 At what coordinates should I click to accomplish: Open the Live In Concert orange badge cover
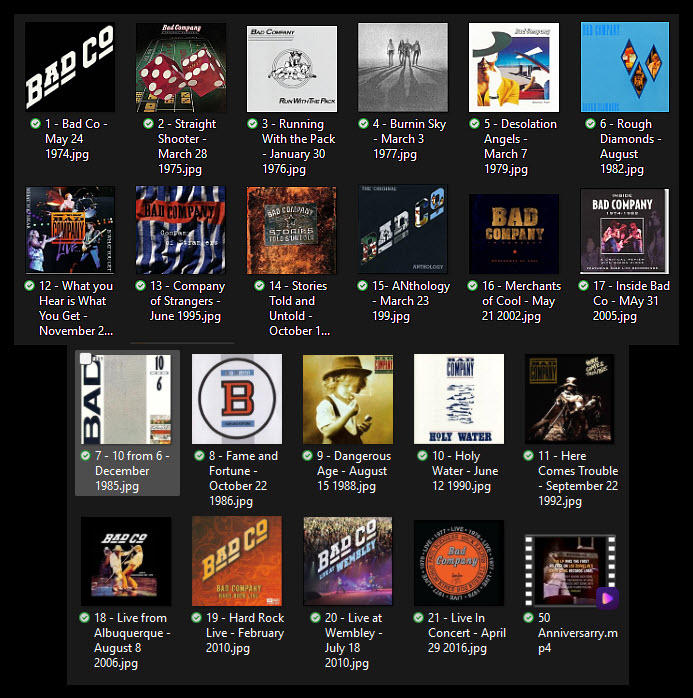coord(459,563)
